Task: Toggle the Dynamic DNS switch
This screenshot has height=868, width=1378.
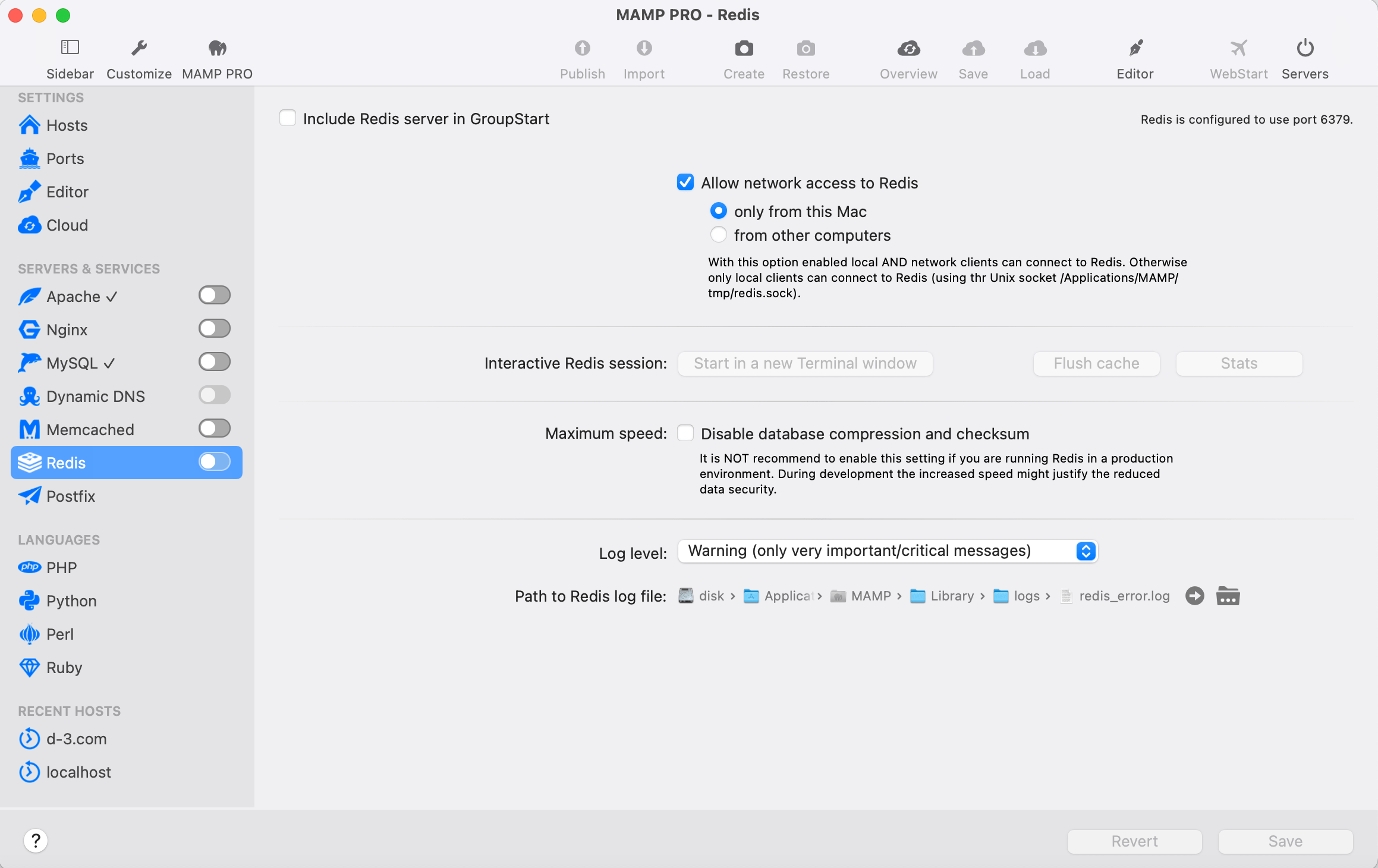Action: [x=215, y=395]
